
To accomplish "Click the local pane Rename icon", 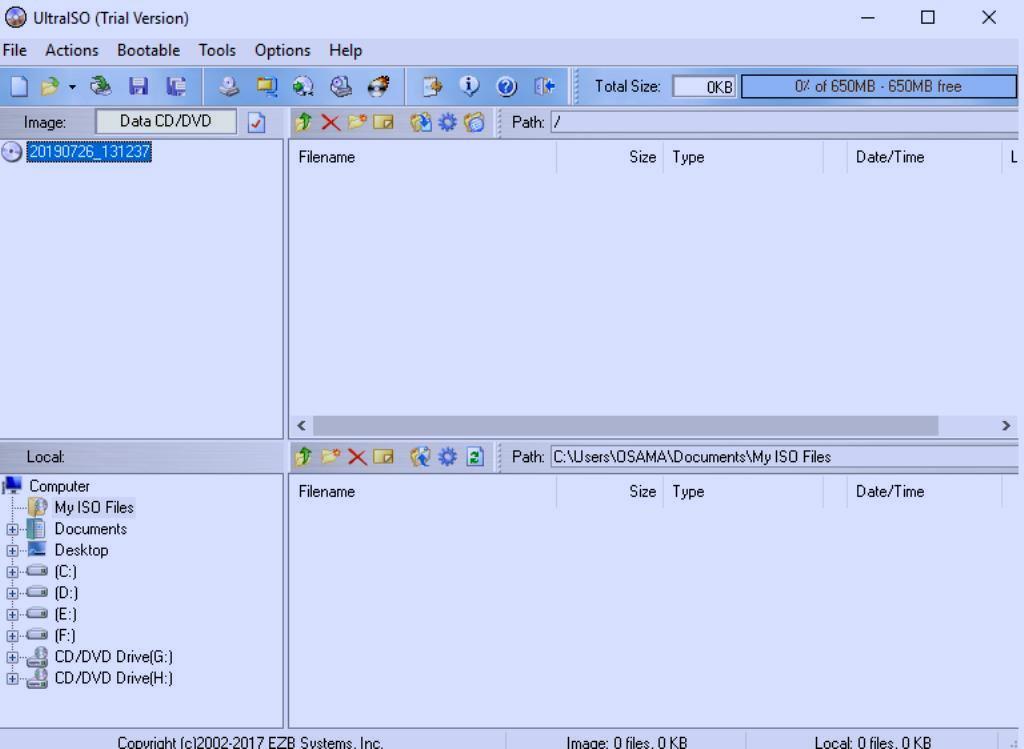I will (x=383, y=456).
